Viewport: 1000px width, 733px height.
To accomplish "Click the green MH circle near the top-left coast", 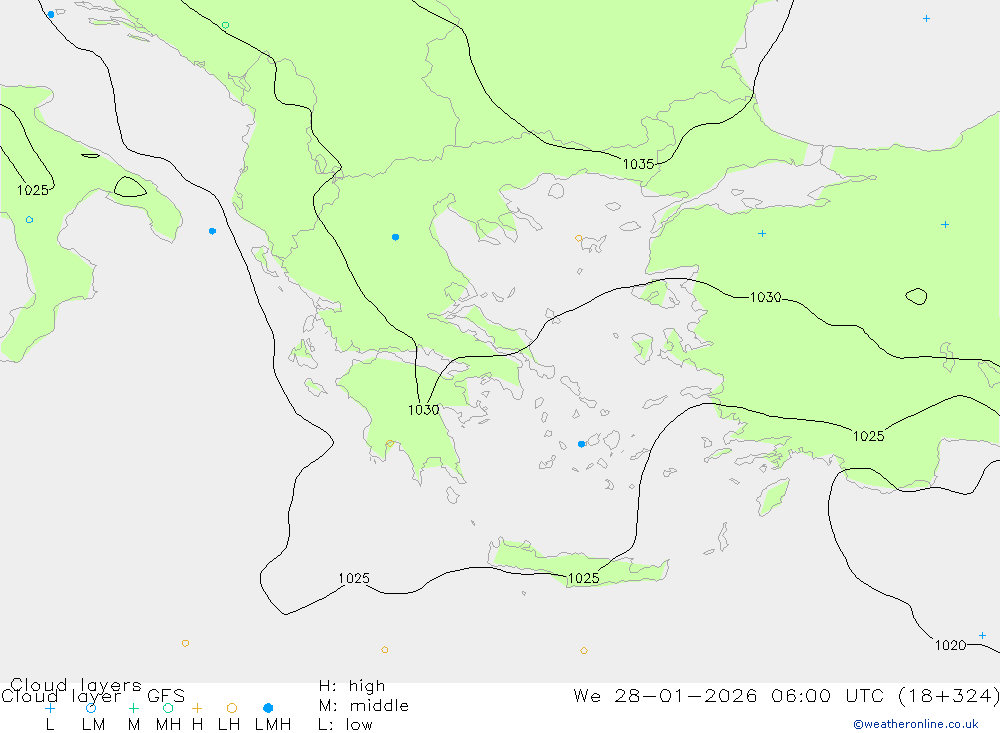I will tap(225, 26).
